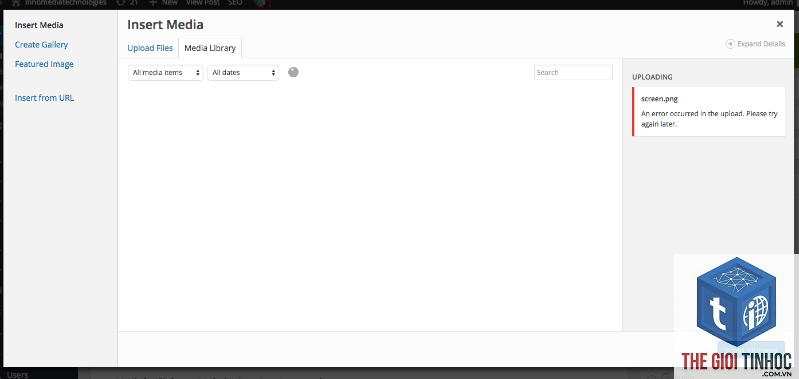
Task: Select Insert Media in the left menu
Action: point(39,25)
